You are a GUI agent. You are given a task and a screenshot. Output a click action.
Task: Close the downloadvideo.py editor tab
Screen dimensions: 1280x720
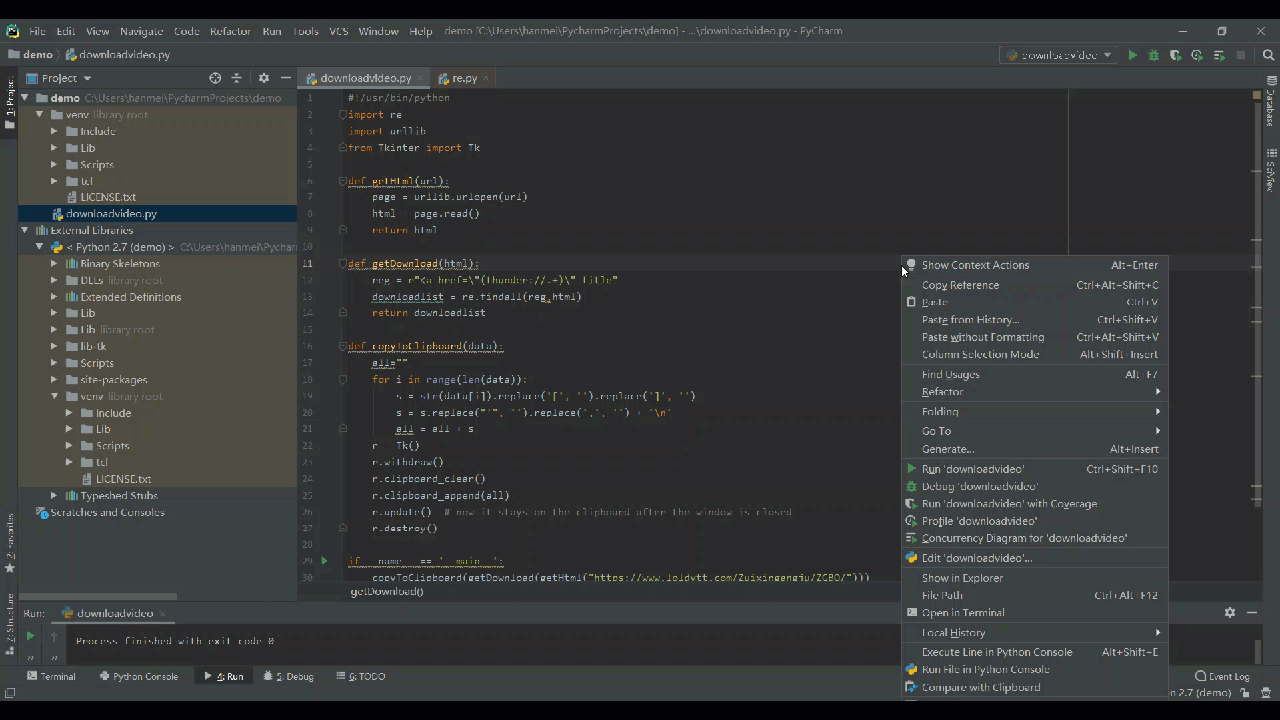(x=422, y=78)
